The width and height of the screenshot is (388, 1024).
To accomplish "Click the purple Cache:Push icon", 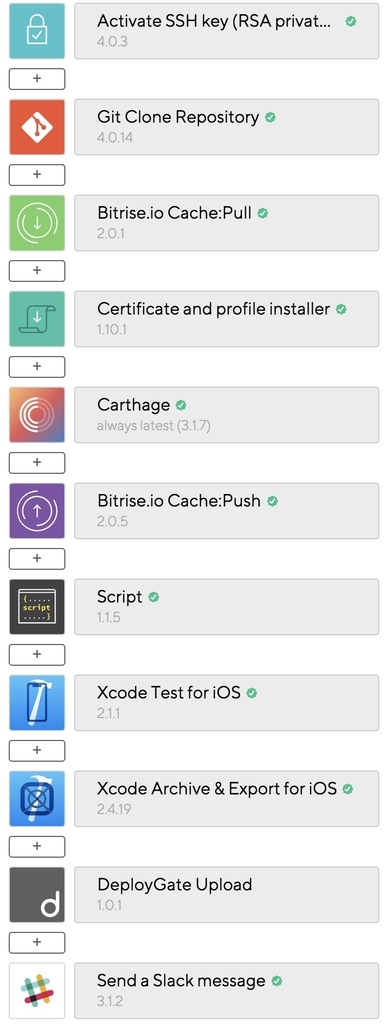I will [37, 511].
